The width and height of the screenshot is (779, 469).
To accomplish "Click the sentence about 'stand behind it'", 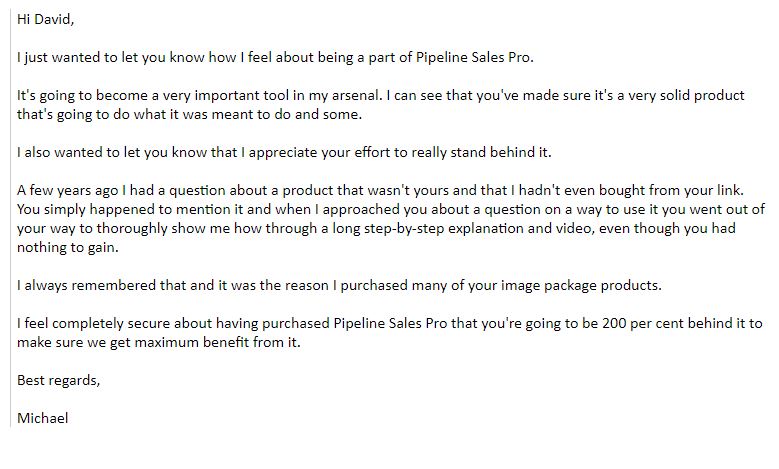I will tap(284, 152).
